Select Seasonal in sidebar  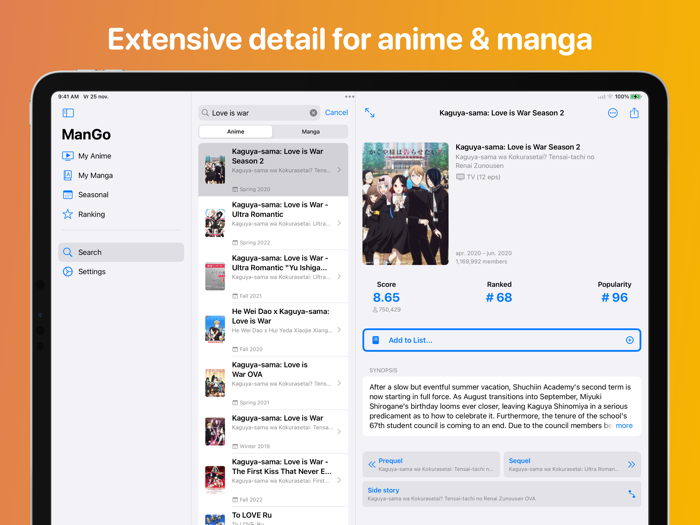(x=121, y=195)
